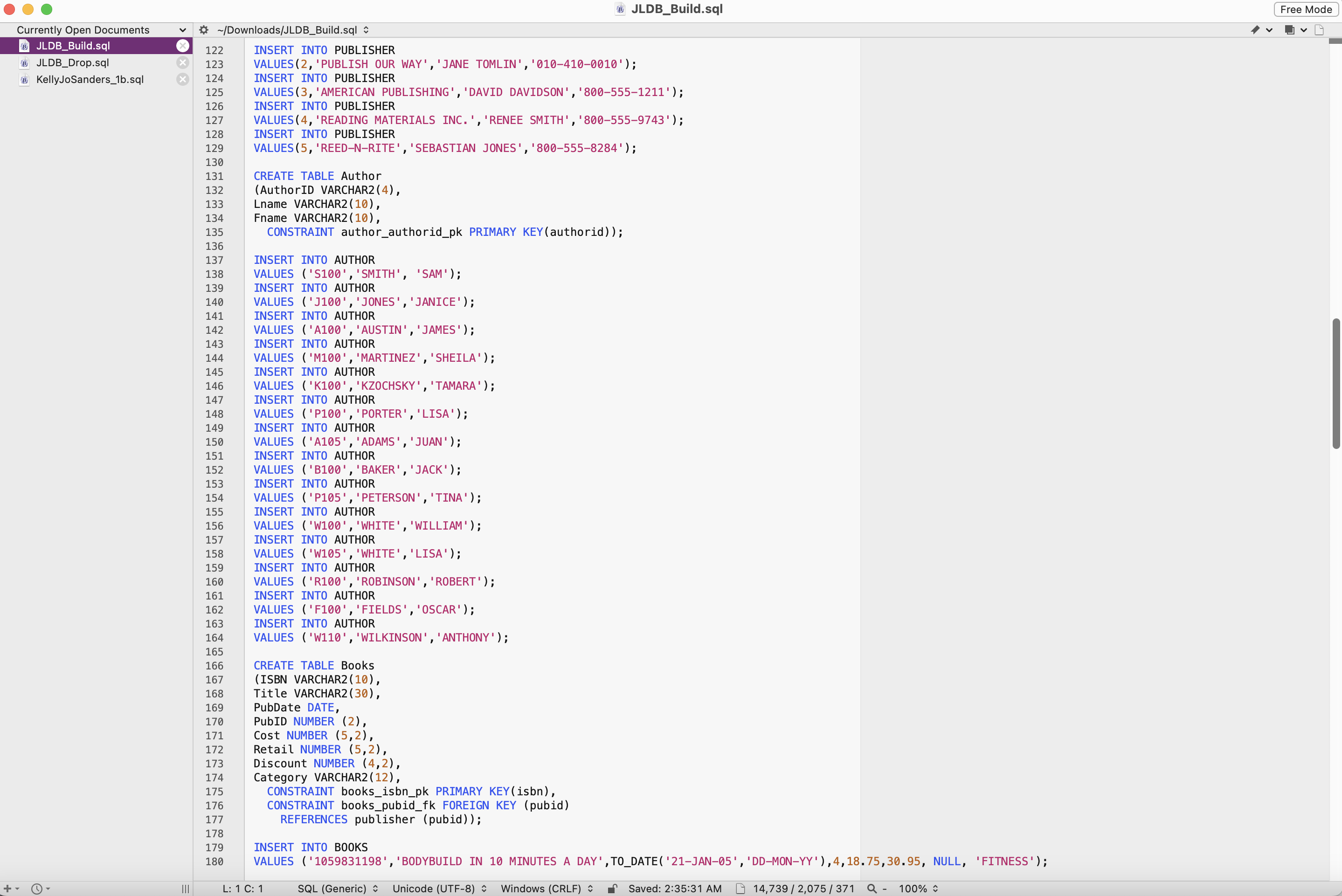
Task: Click the JLDB_Build.sql window title
Action: [677, 9]
